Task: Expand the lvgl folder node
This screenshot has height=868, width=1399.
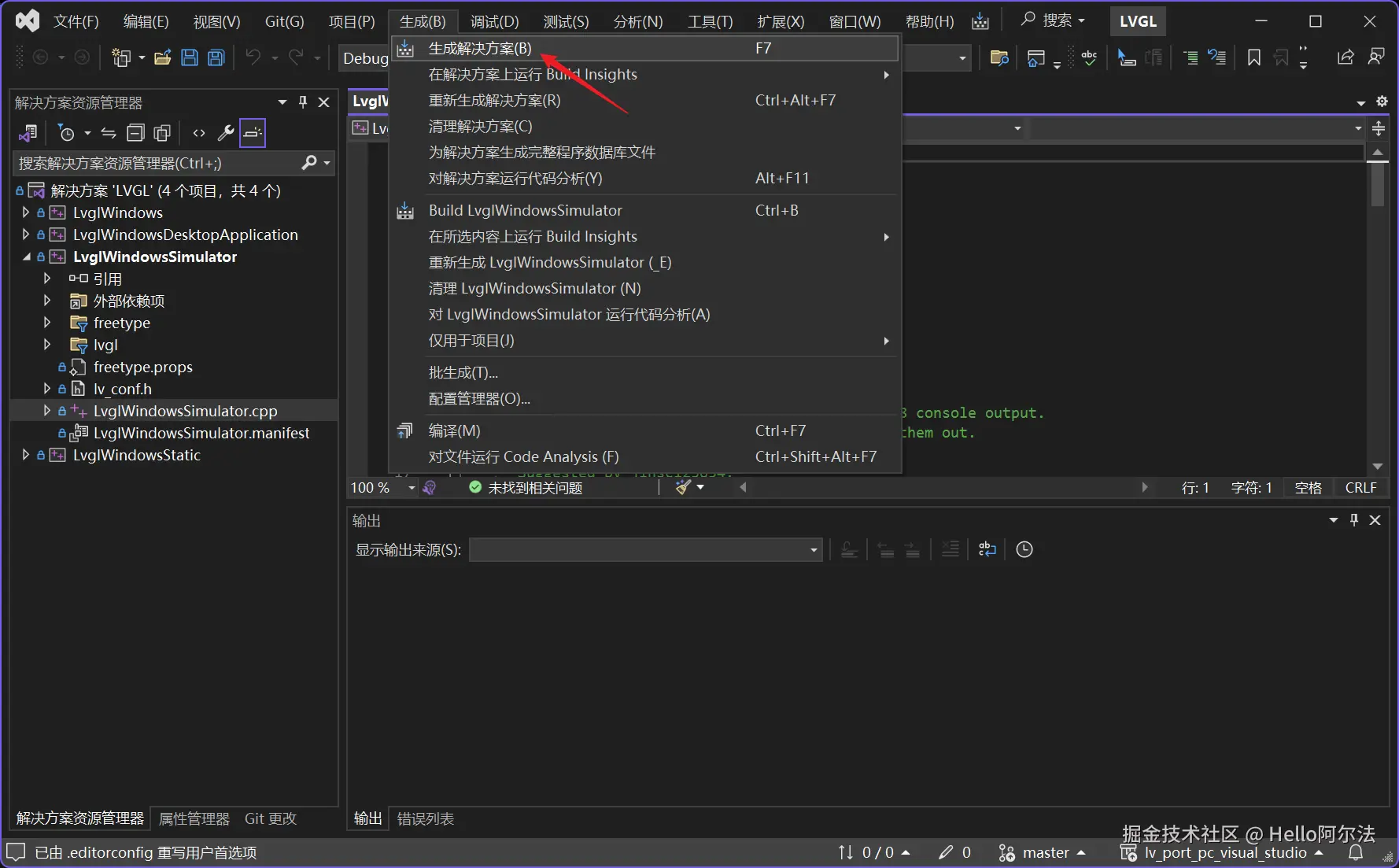Action: [x=47, y=345]
